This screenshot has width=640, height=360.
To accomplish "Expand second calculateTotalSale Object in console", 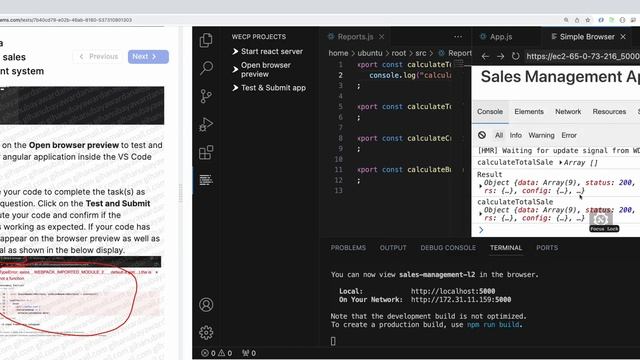I will point(480,214).
